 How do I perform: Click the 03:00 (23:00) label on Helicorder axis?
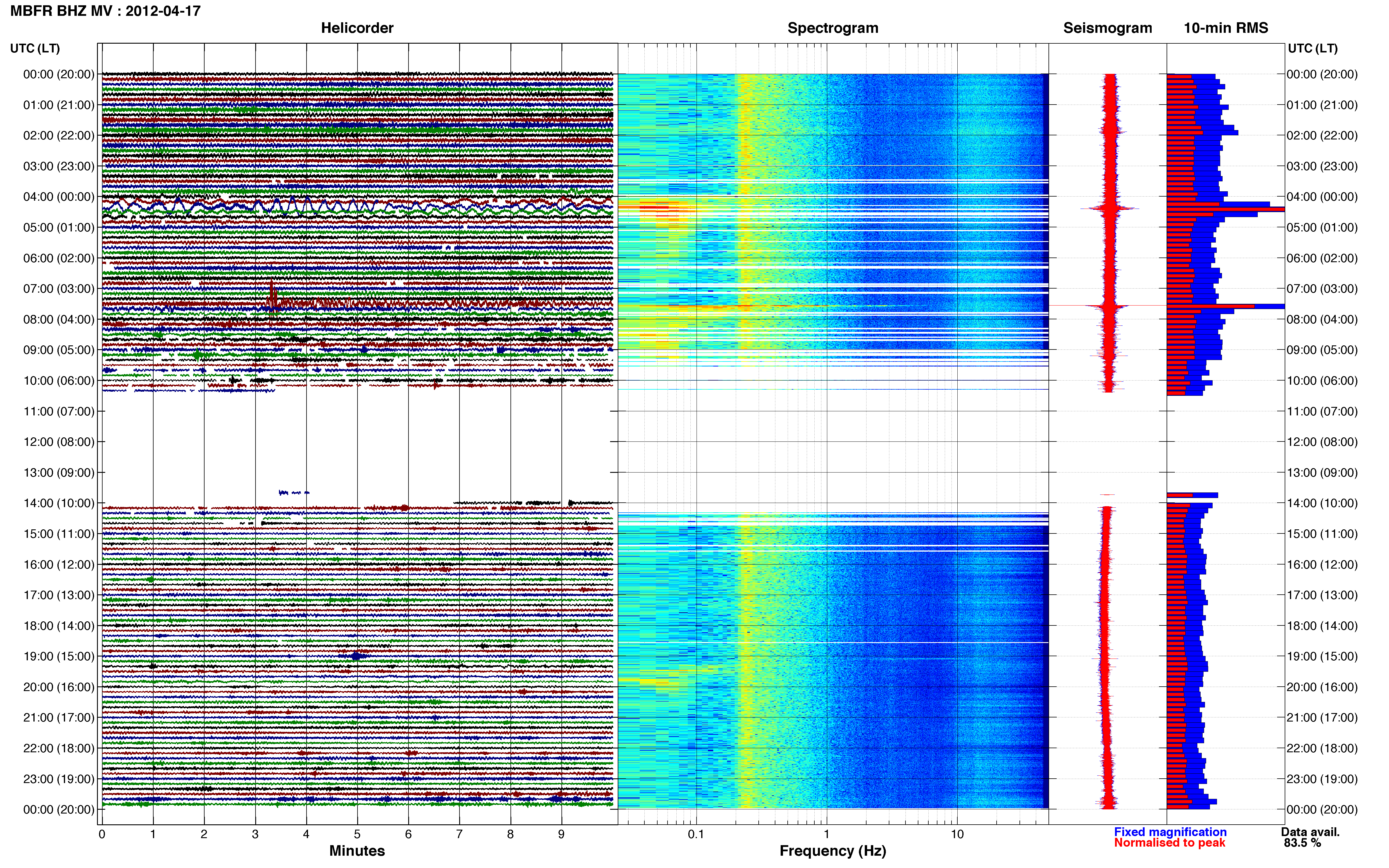point(59,166)
